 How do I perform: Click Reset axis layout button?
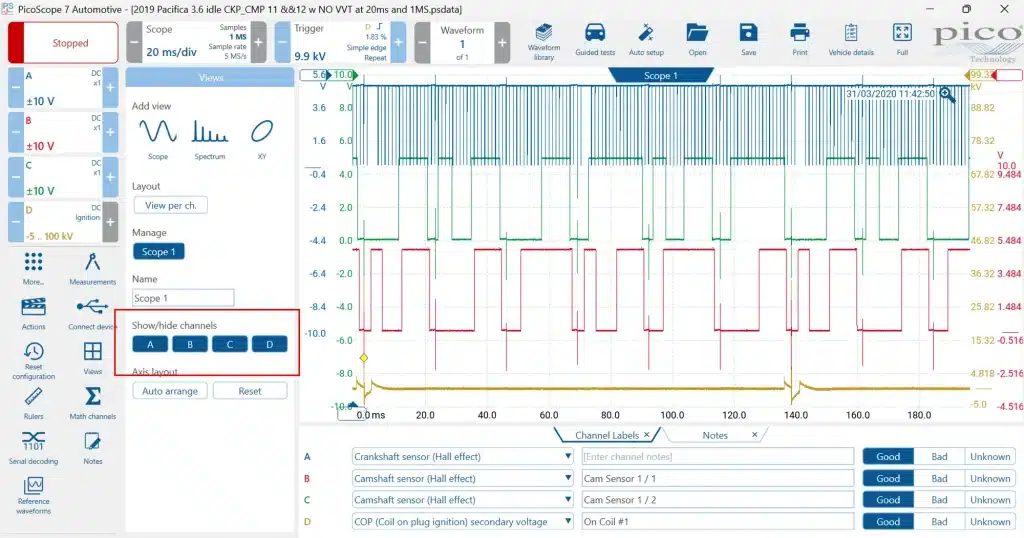tap(249, 391)
